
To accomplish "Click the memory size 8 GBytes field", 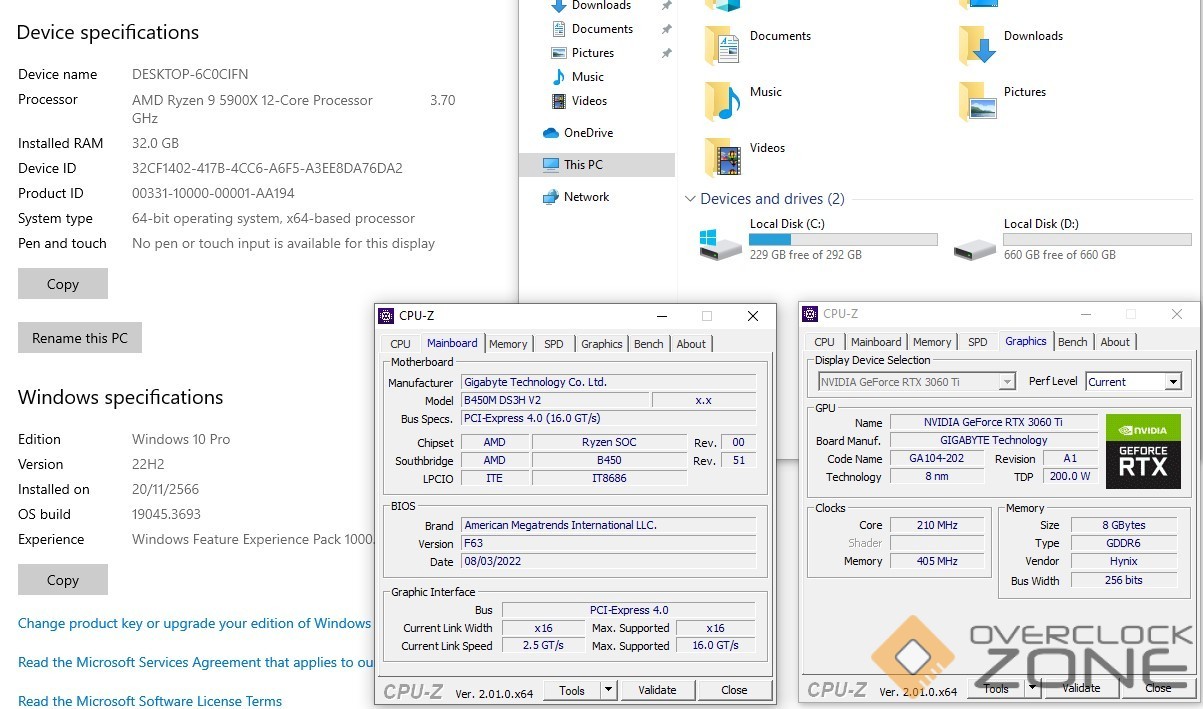I will [x=1126, y=525].
